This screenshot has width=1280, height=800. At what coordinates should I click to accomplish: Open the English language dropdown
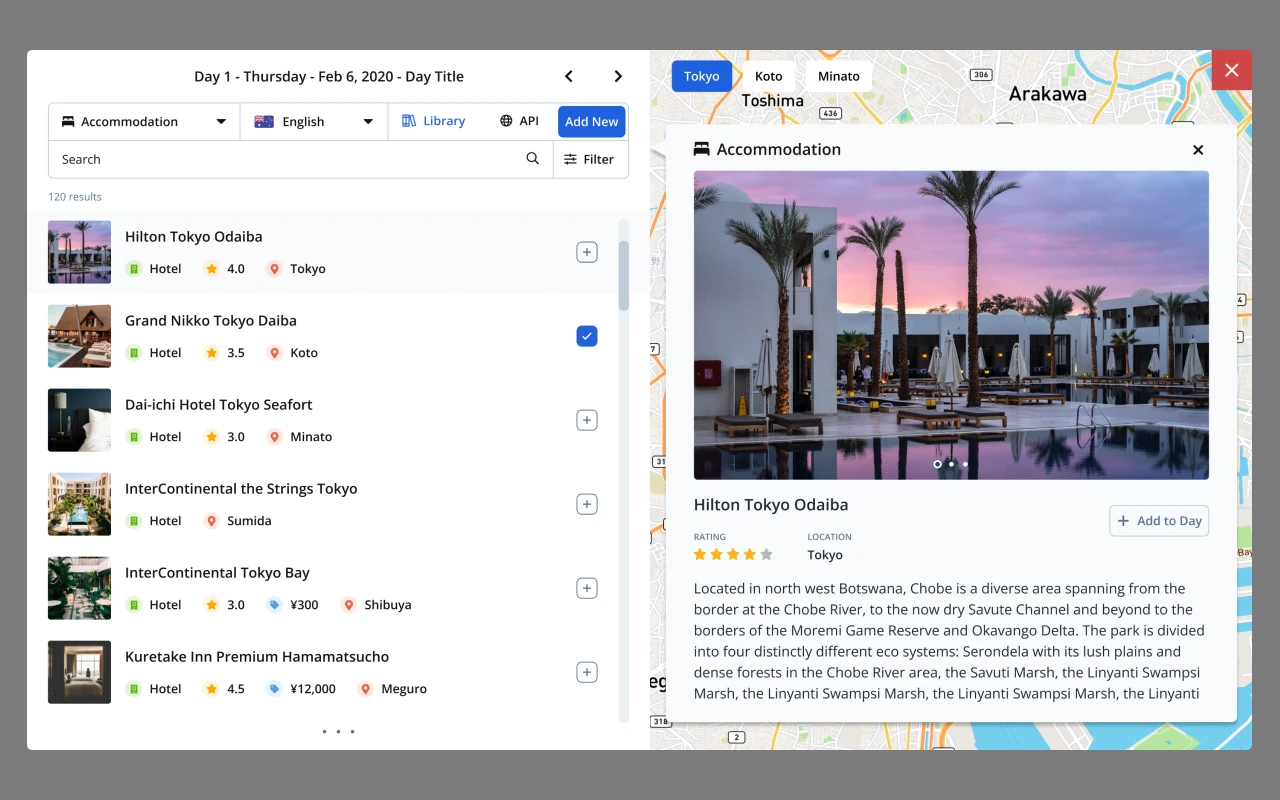click(x=314, y=122)
